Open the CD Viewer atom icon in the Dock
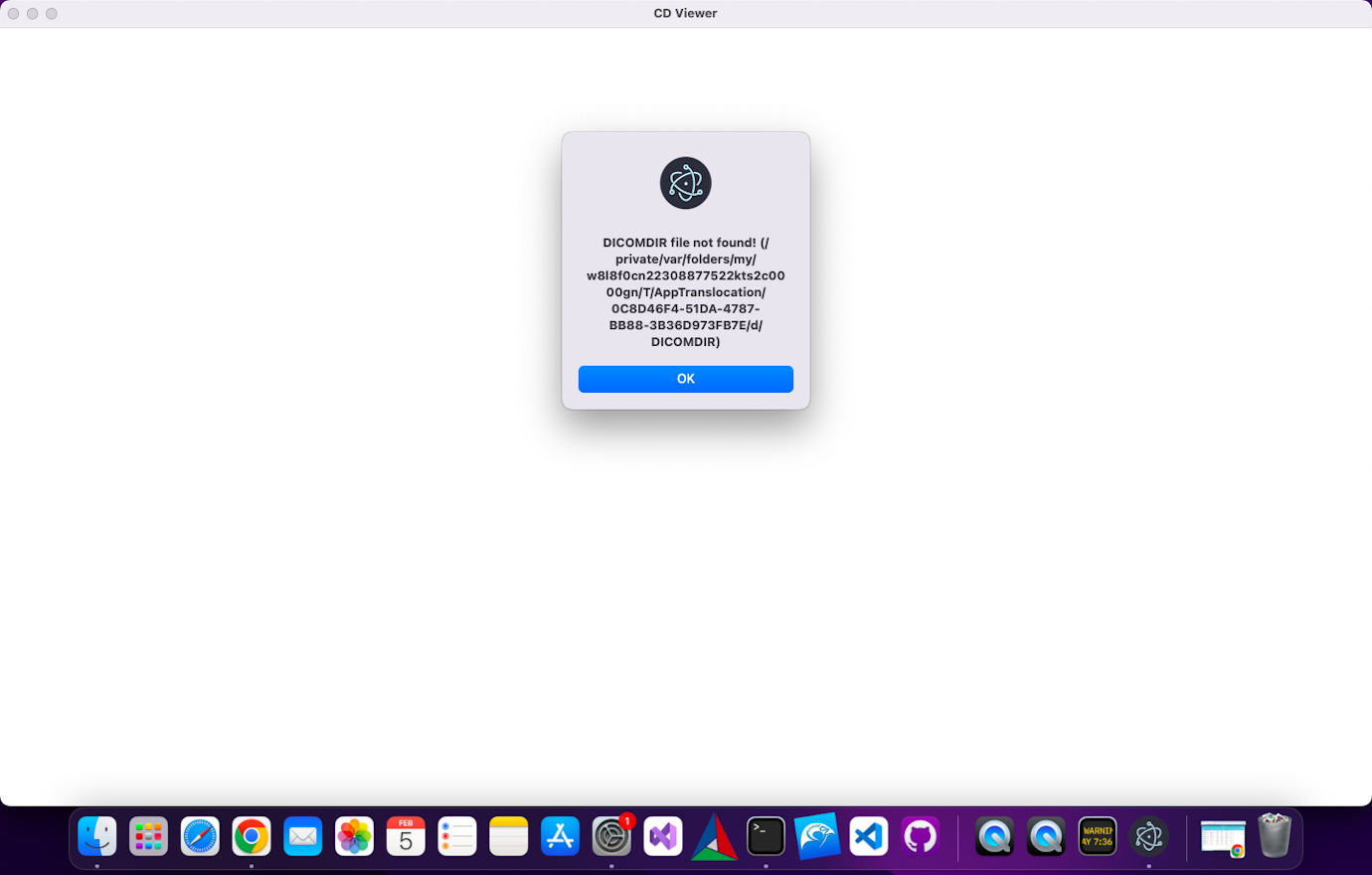Screen dimensions: 1372x875 click(x=1149, y=836)
